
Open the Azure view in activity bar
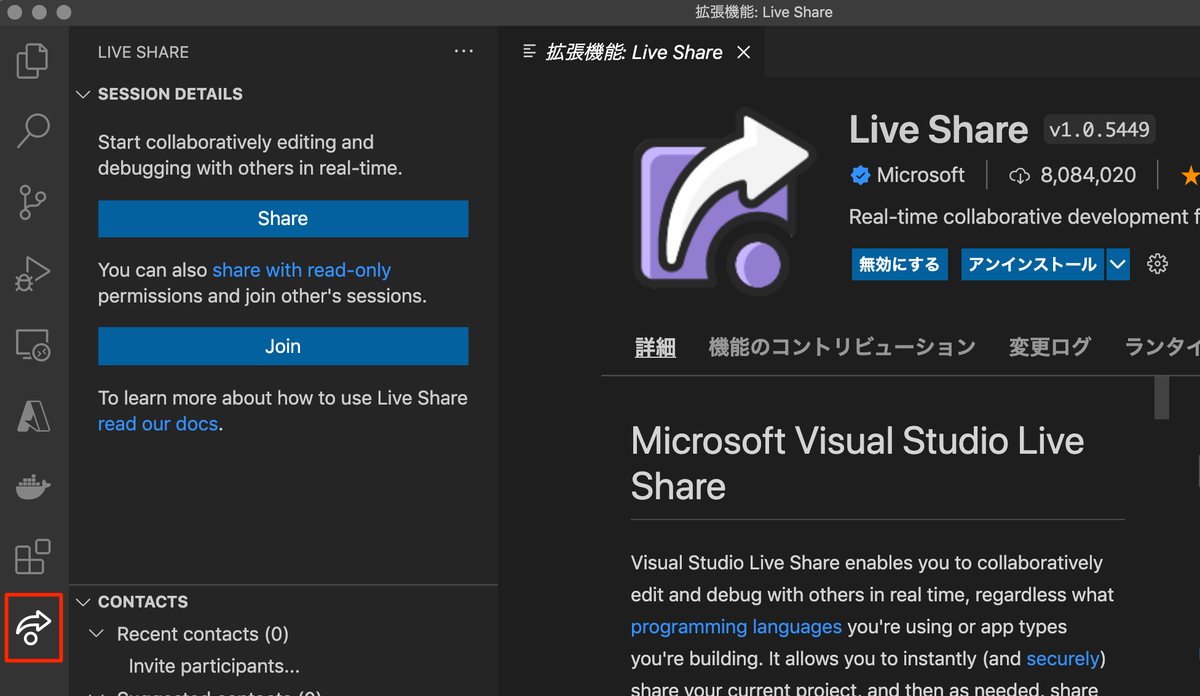click(x=33, y=415)
